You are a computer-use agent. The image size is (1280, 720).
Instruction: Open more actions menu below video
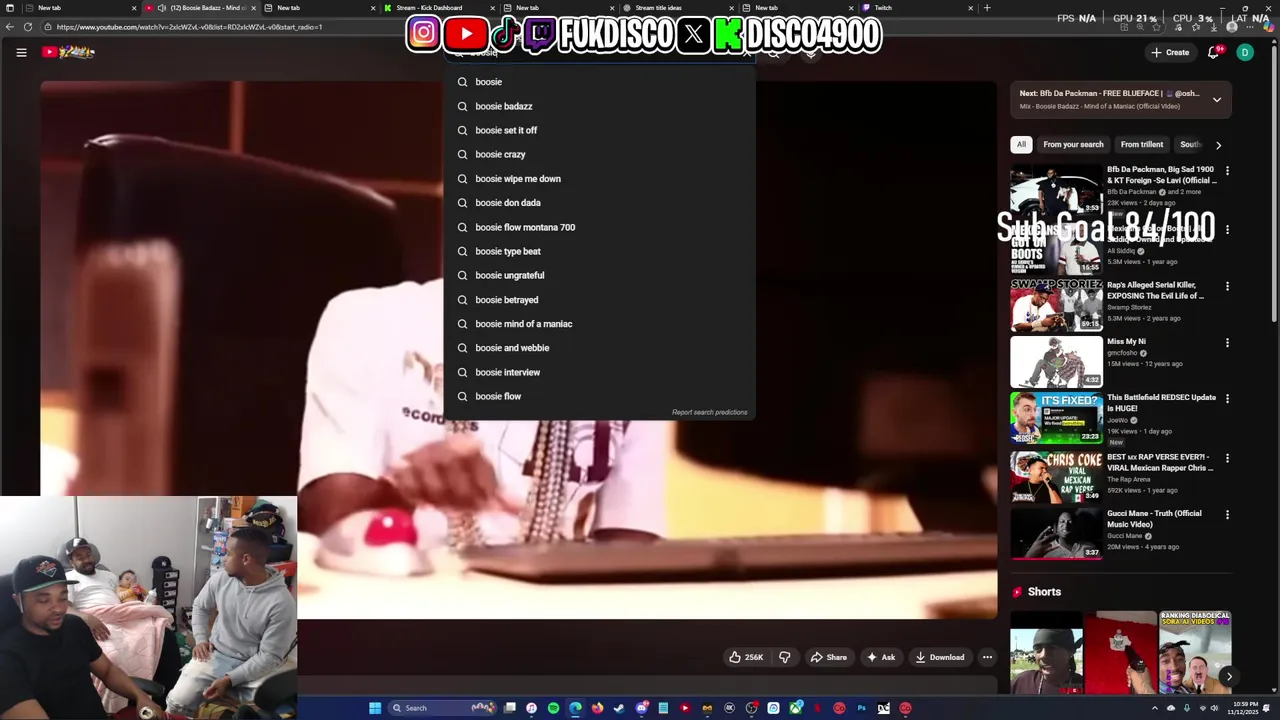pos(987,657)
